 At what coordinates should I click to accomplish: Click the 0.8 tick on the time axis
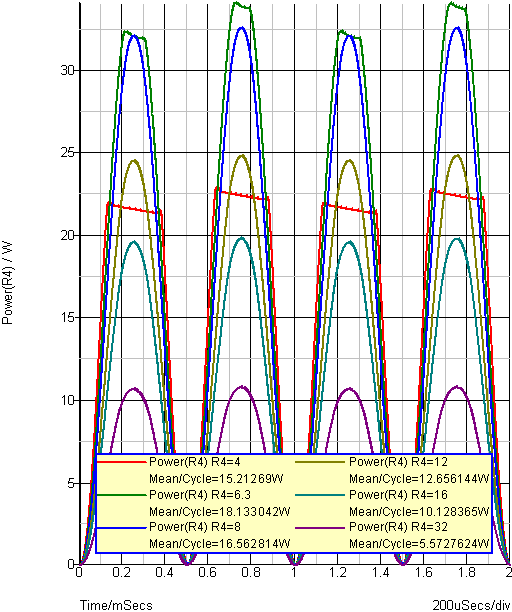[x=251, y=572]
